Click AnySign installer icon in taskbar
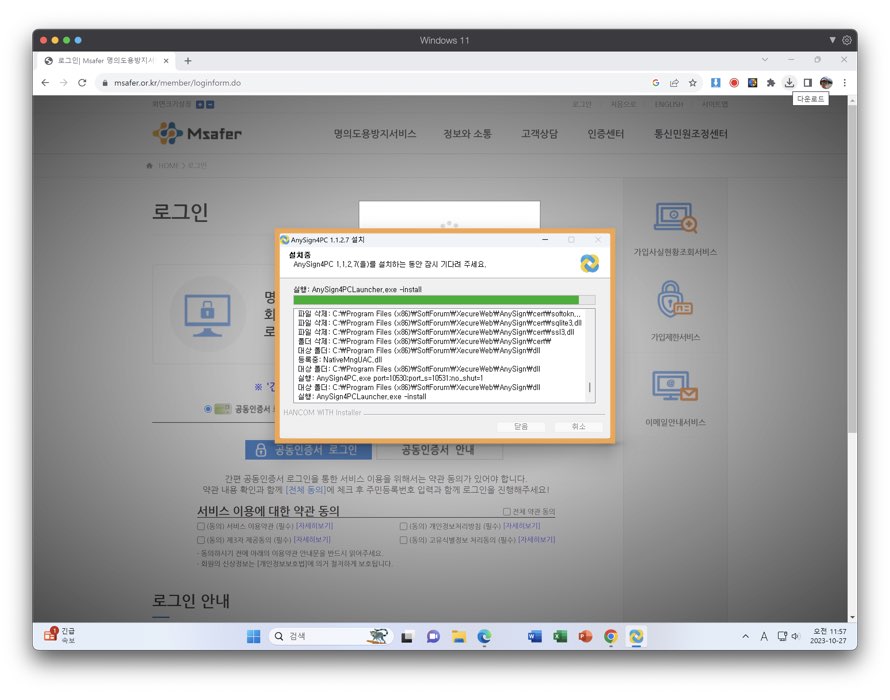Image resolution: width=890 pixels, height=700 pixels. pos(636,636)
